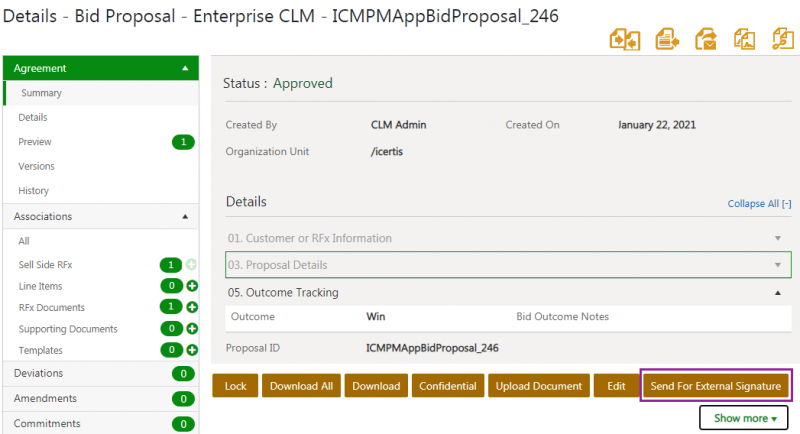Add a new Line Items association
The image size is (800, 434).
click(192, 286)
